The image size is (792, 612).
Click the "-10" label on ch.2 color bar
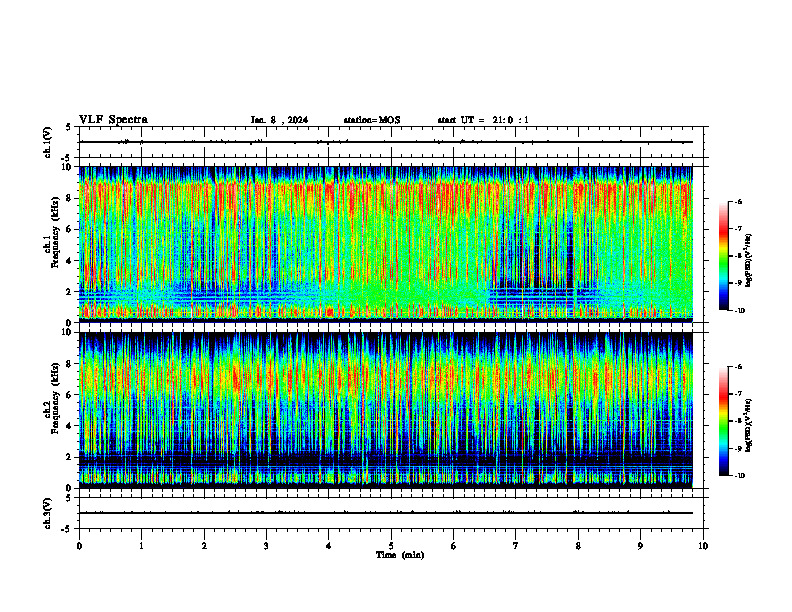[739, 476]
